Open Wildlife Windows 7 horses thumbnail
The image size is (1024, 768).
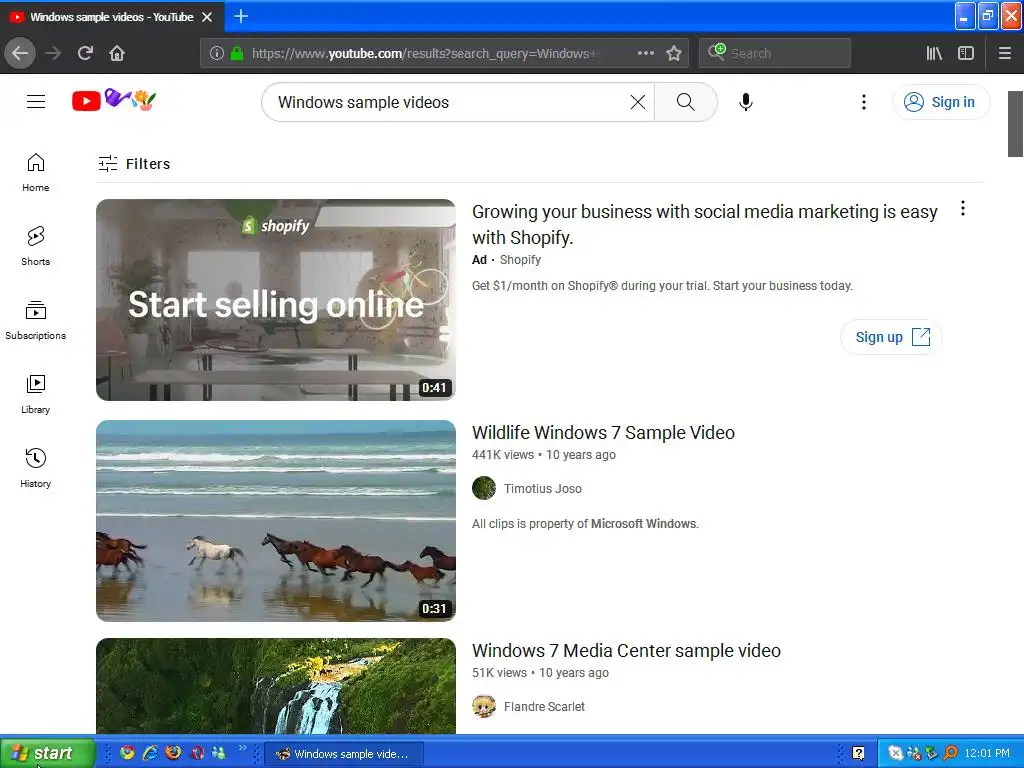[276, 520]
